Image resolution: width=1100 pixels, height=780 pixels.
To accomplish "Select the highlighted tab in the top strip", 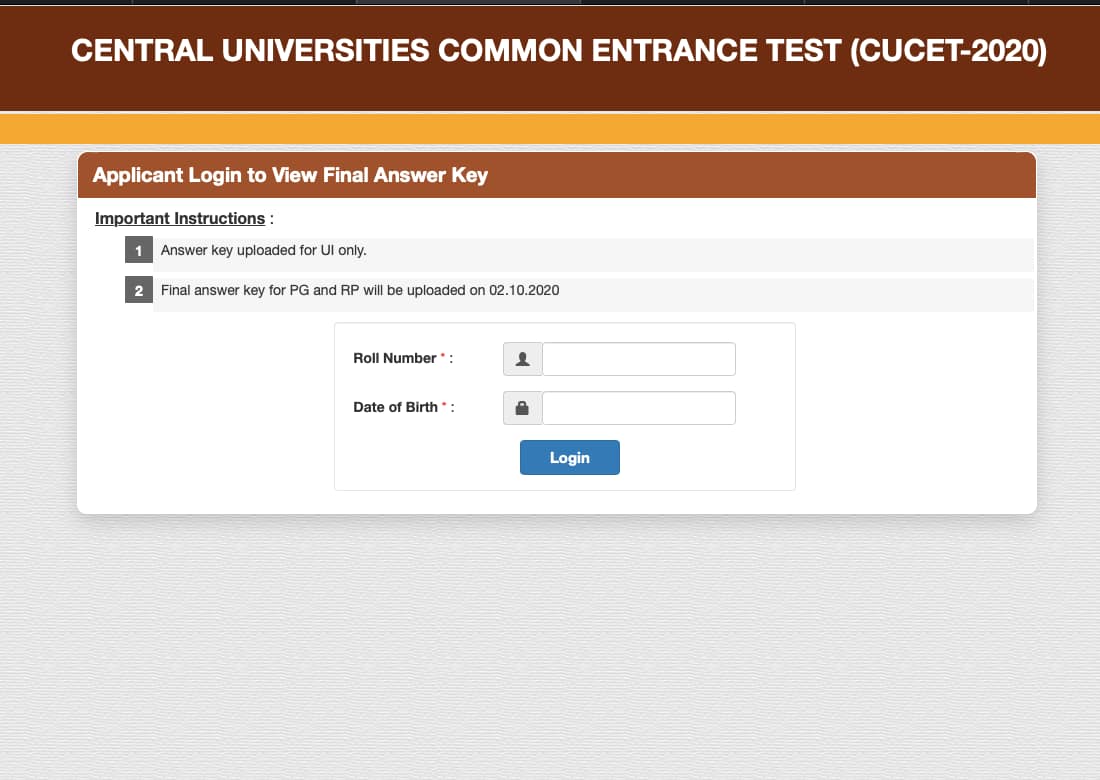I will click(468, 2).
